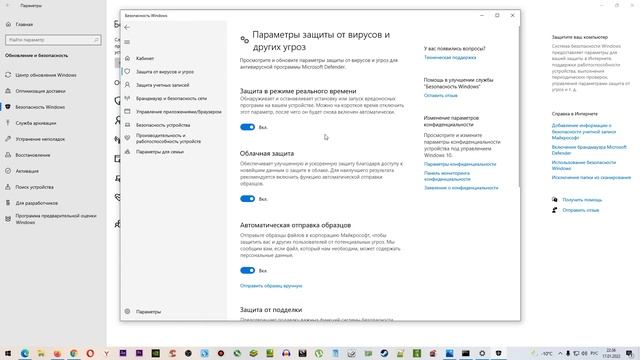Screen dimensions: 640x360
Task: Open Adobe After Effects from taskbar
Action: tap(123, 353)
